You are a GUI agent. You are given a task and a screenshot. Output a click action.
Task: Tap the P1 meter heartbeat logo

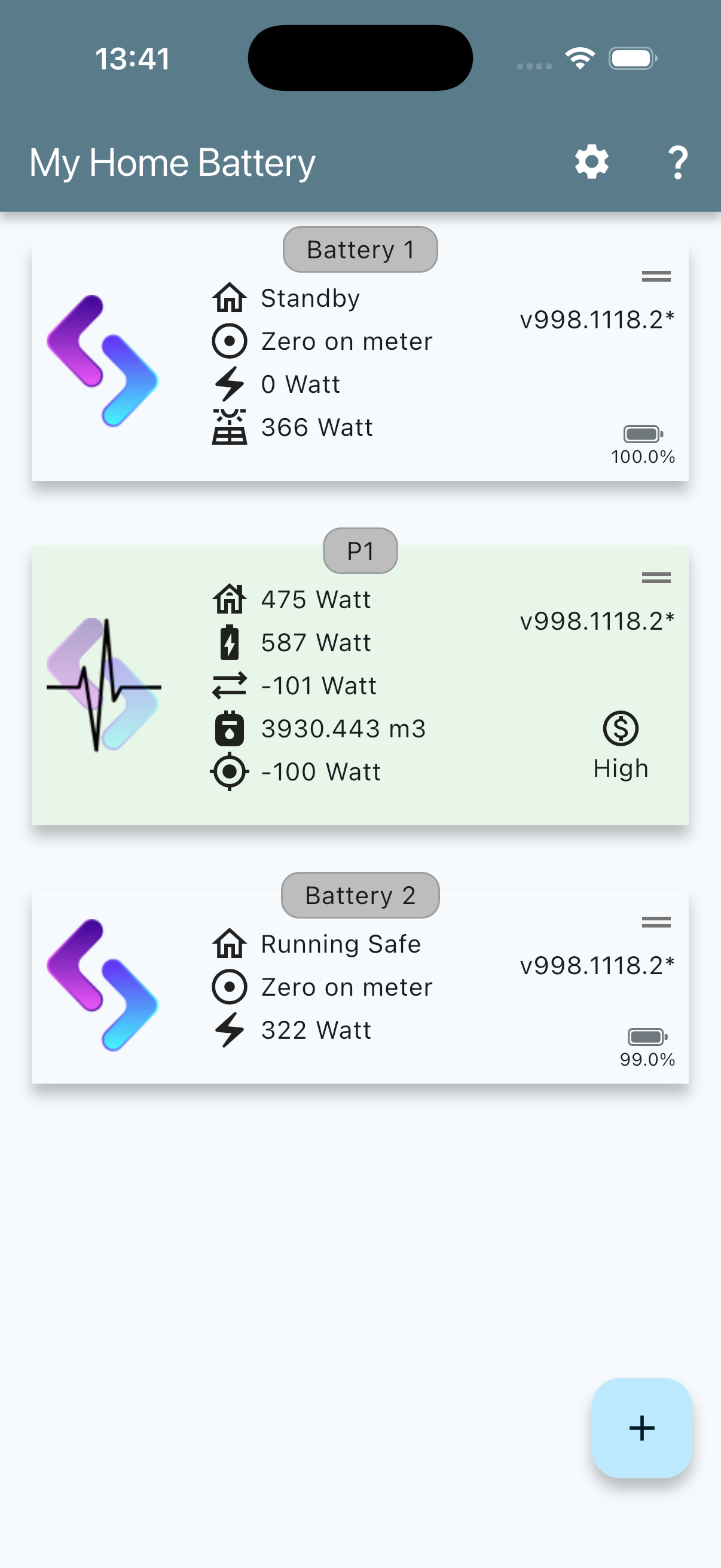pyautogui.click(x=103, y=685)
